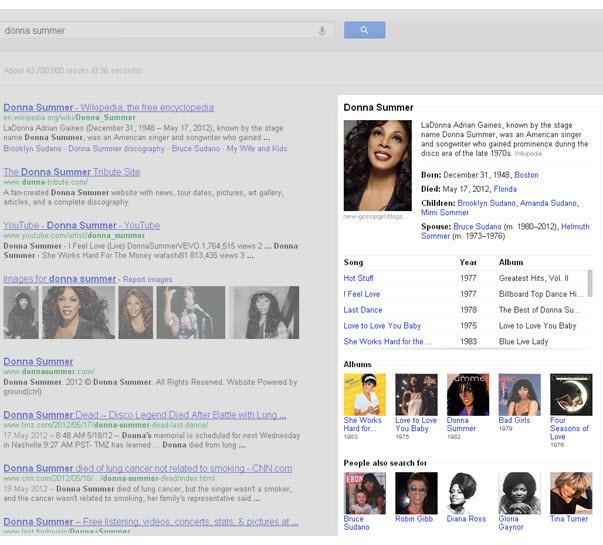The height and width of the screenshot is (545, 603).
Task: Click Tina Turner name link
Action: click(569, 519)
